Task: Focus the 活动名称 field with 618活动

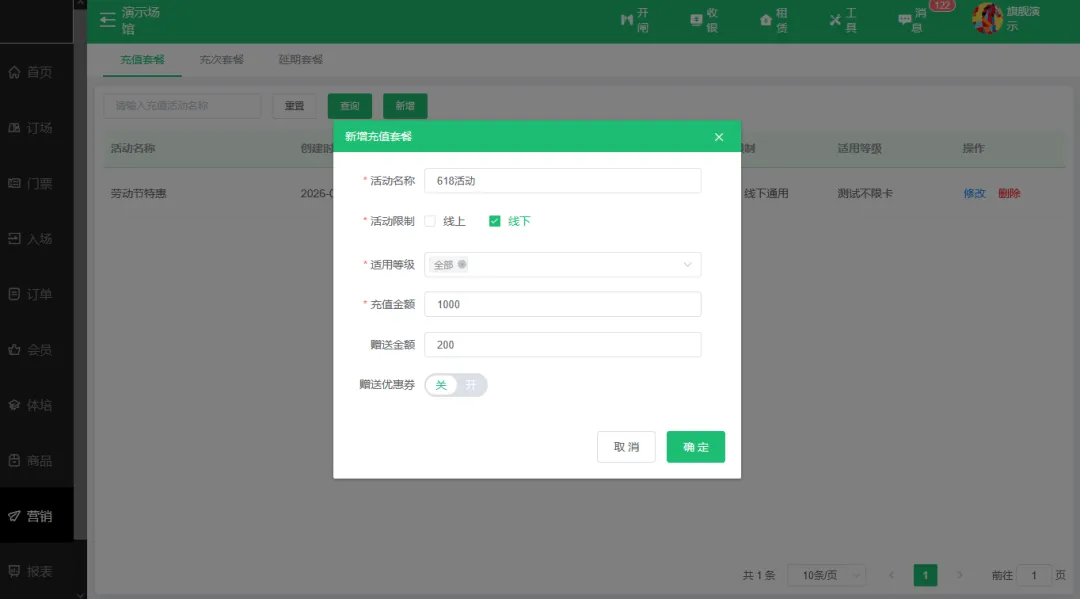Action: click(563, 181)
